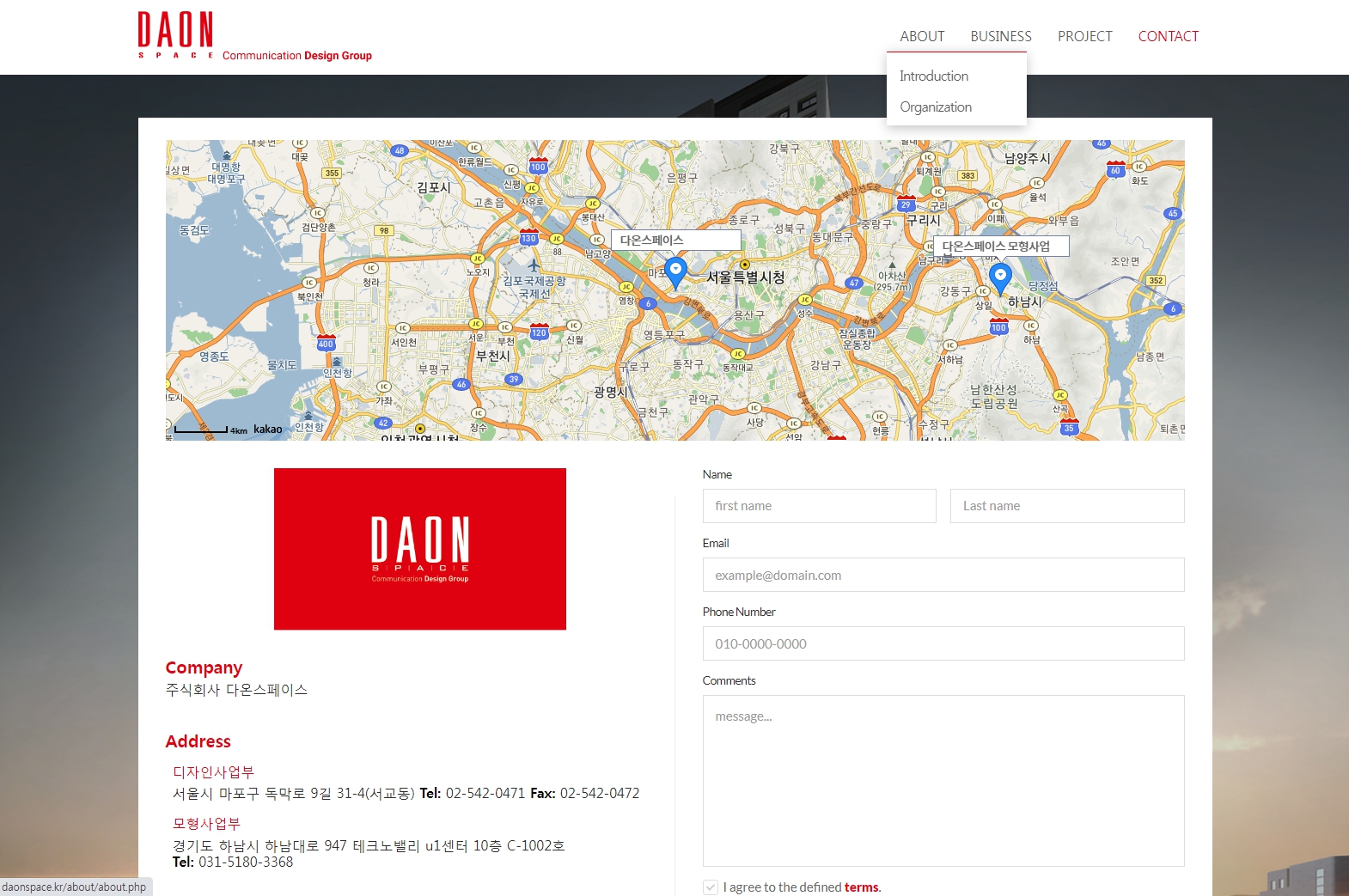Focus the first name field
This screenshot has width=1349, height=896.
point(819,506)
